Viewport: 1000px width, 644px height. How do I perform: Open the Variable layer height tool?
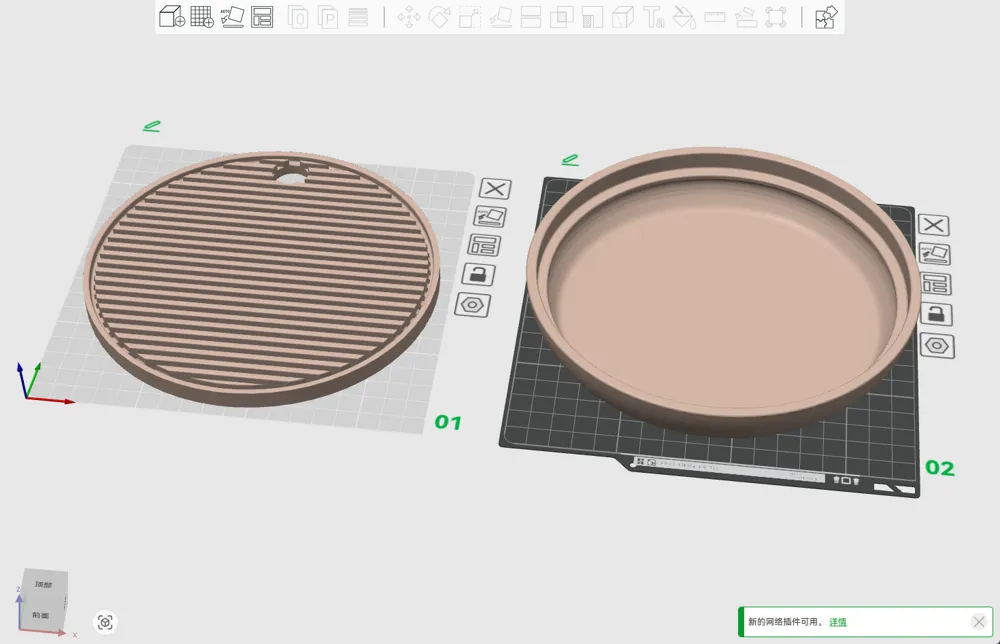tap(358, 17)
